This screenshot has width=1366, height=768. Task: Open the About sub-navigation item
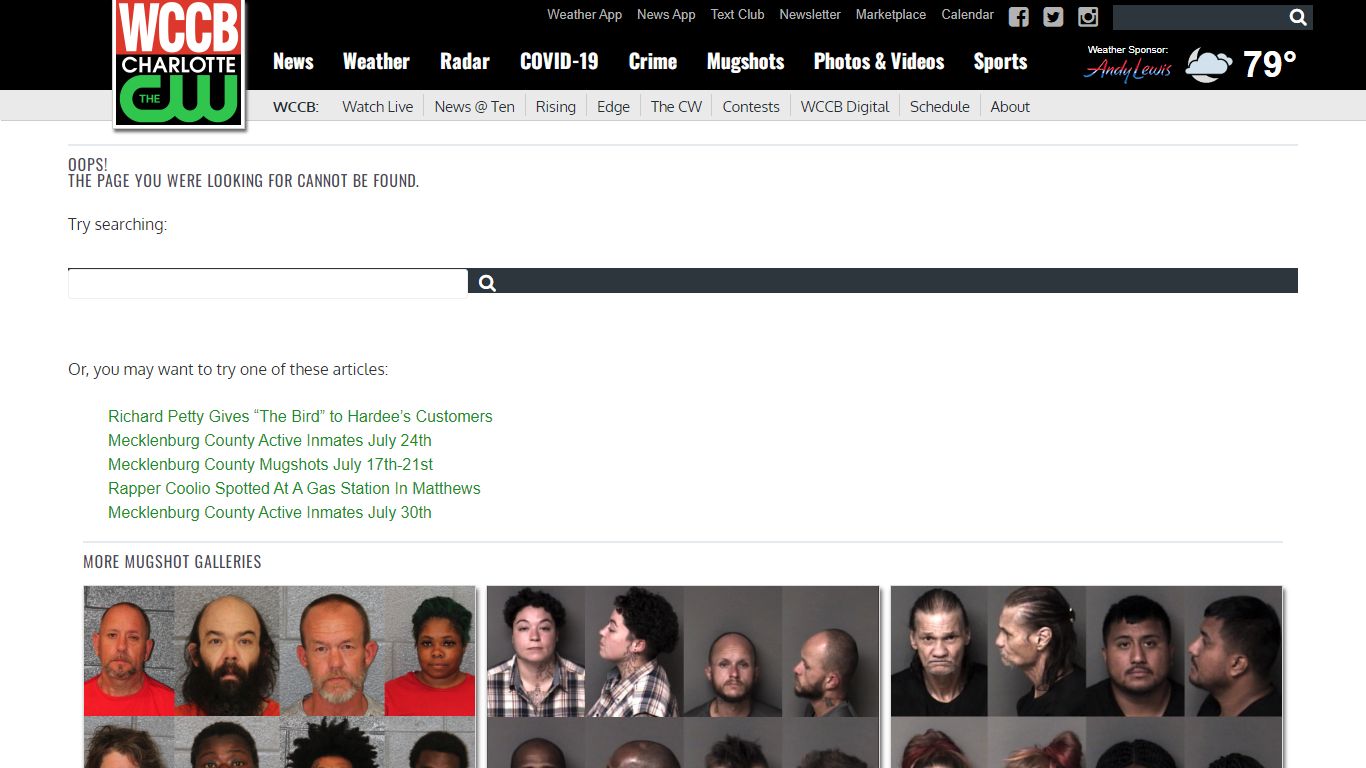click(1010, 106)
